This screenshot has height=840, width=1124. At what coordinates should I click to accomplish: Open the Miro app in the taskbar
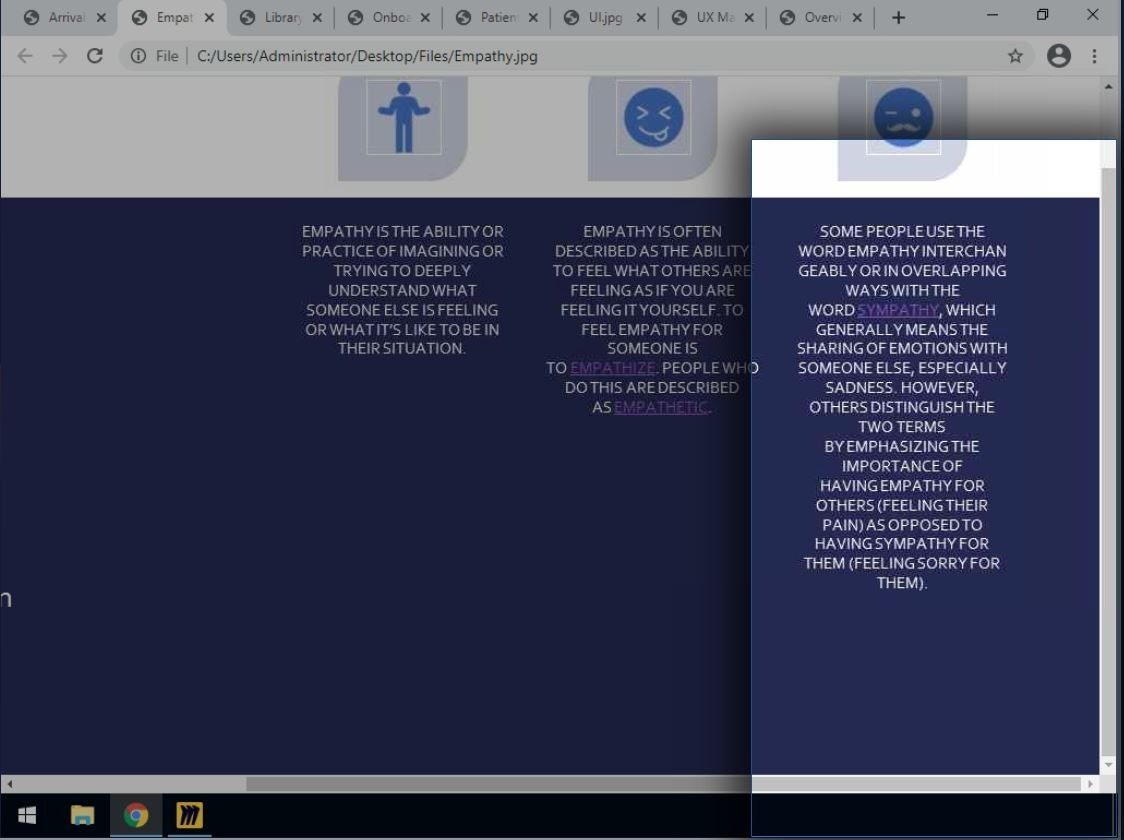pos(189,815)
